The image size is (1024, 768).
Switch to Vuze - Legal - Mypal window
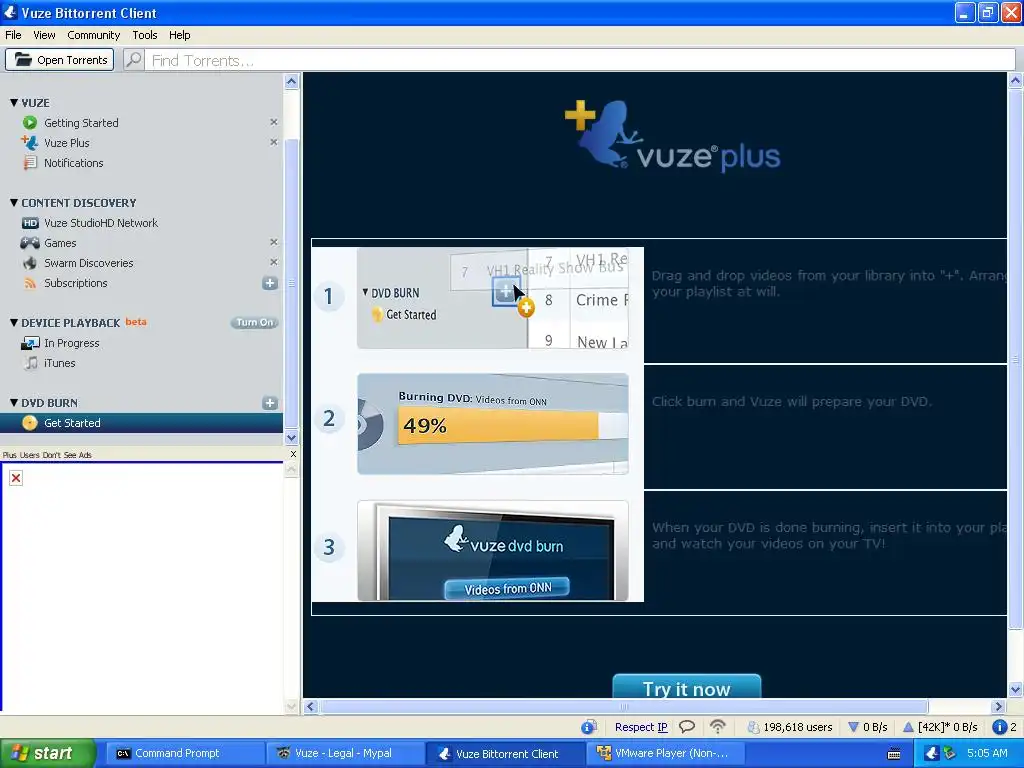click(x=344, y=753)
